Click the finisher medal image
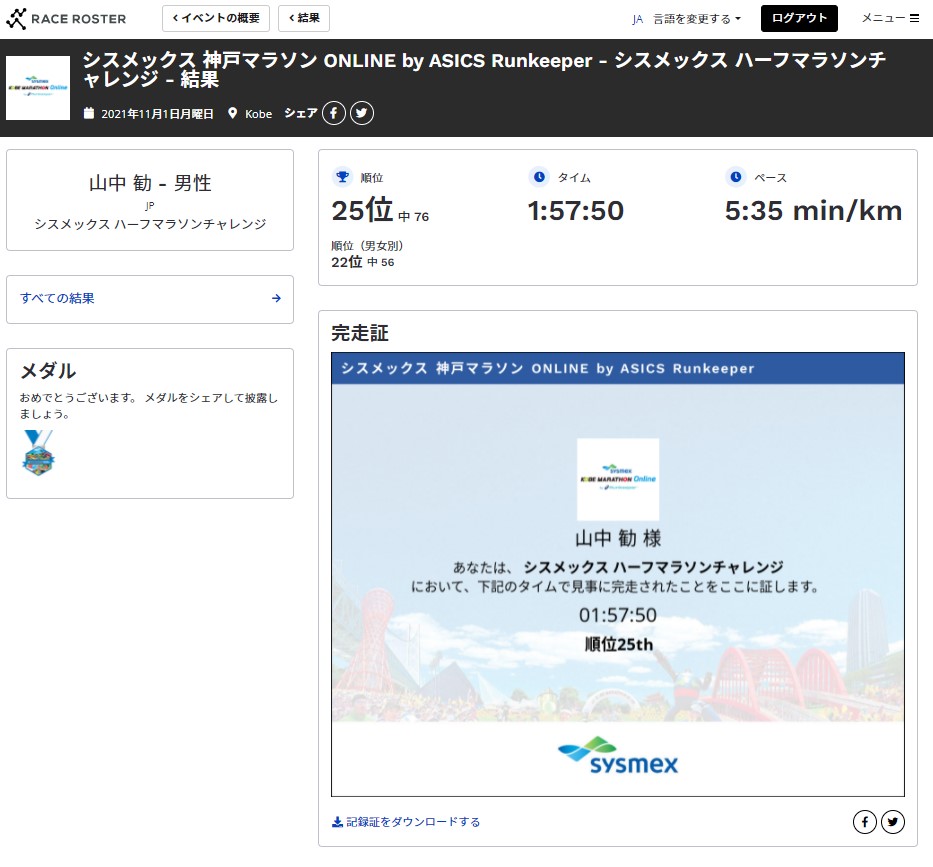Image resolution: width=933 pixels, height=867 pixels. point(38,453)
